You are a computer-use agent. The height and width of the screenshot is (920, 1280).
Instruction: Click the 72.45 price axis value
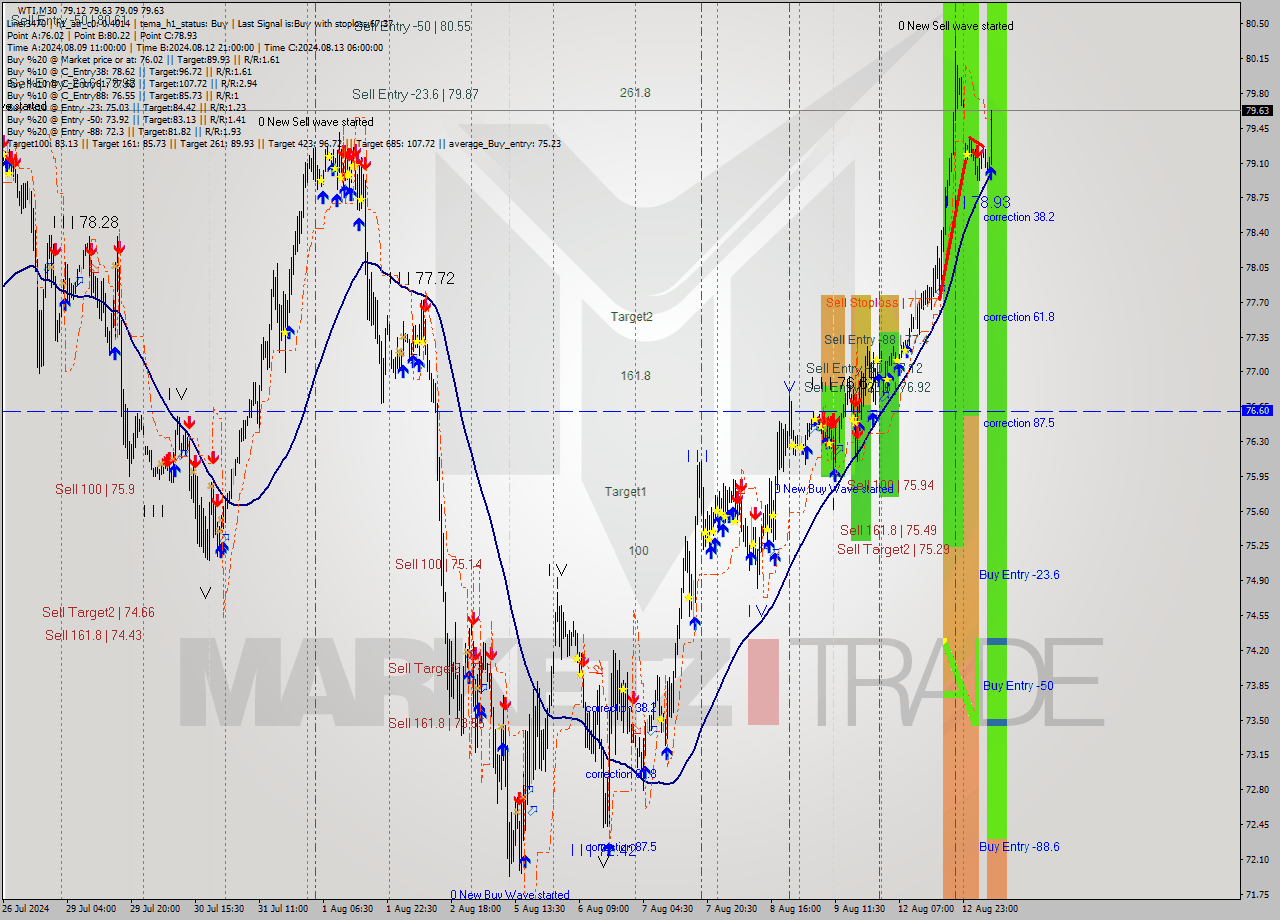click(x=1258, y=825)
